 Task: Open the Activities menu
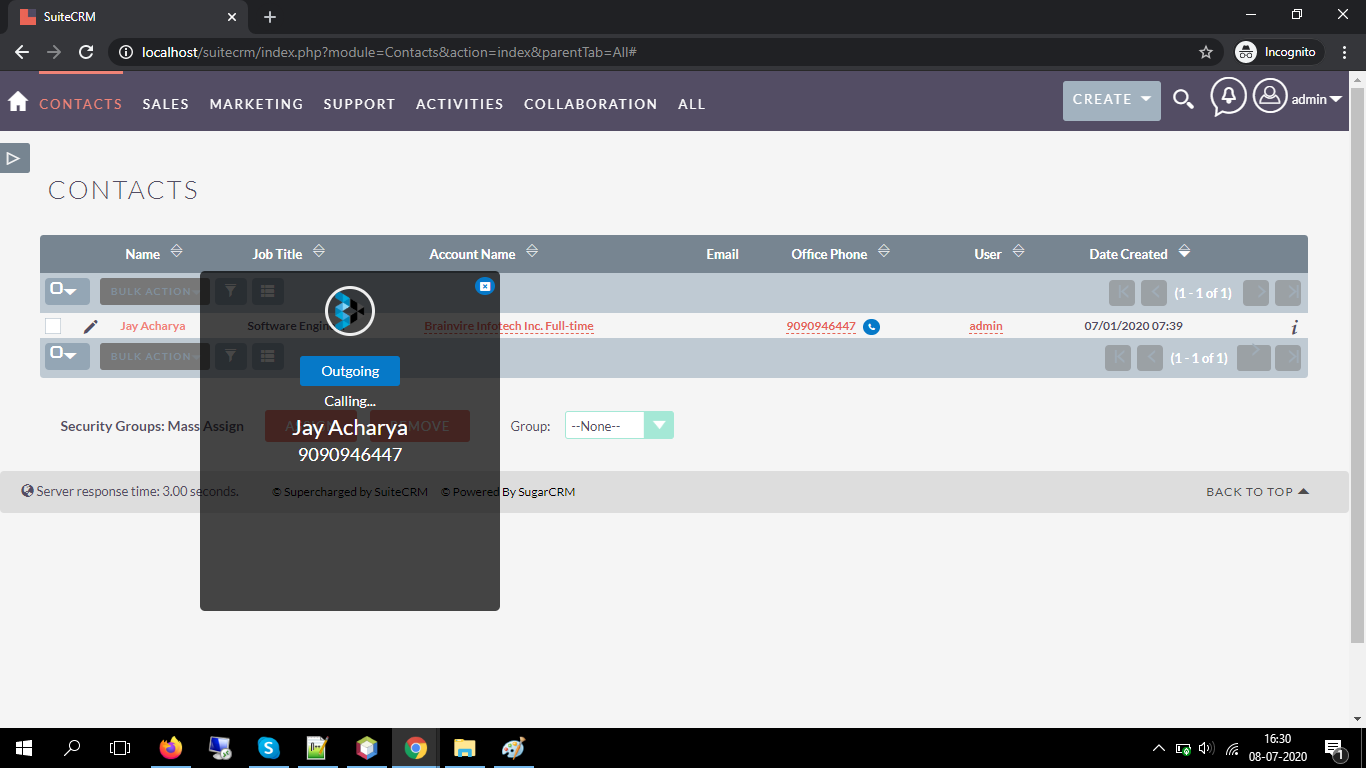460,104
